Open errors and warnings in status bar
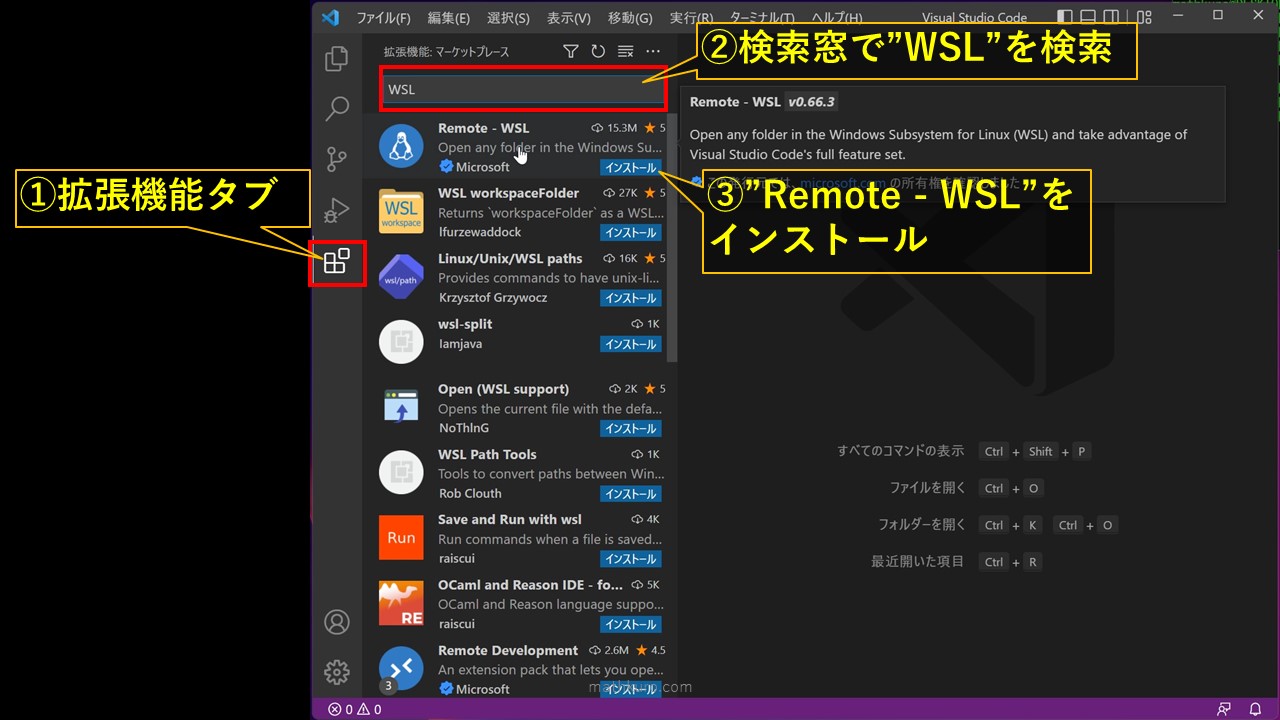1280x720 pixels. click(x=354, y=709)
